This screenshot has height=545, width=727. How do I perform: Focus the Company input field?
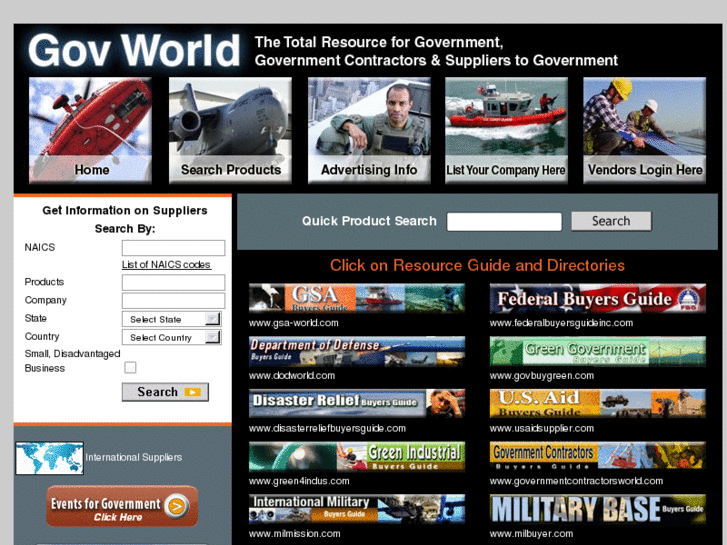point(173,301)
